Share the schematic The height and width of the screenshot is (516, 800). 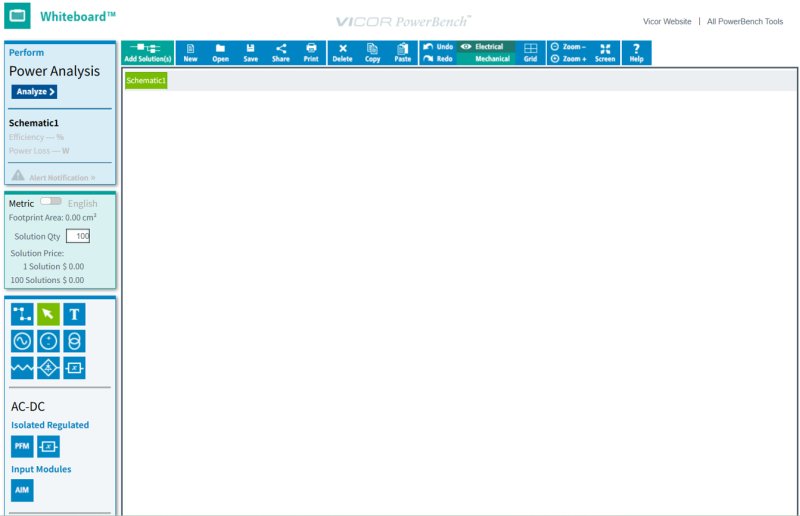pos(281,53)
